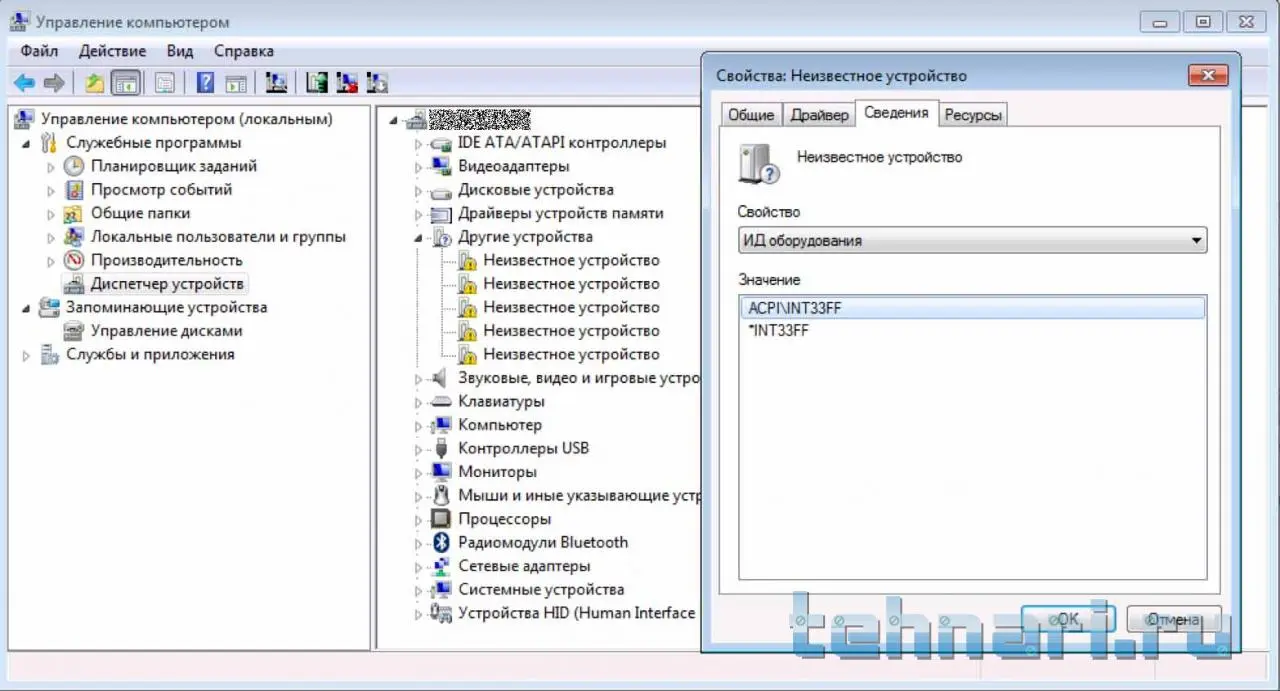This screenshot has width=1280, height=691.
Task: Expand Локальные пользователи и группы
Action: click(x=51, y=237)
